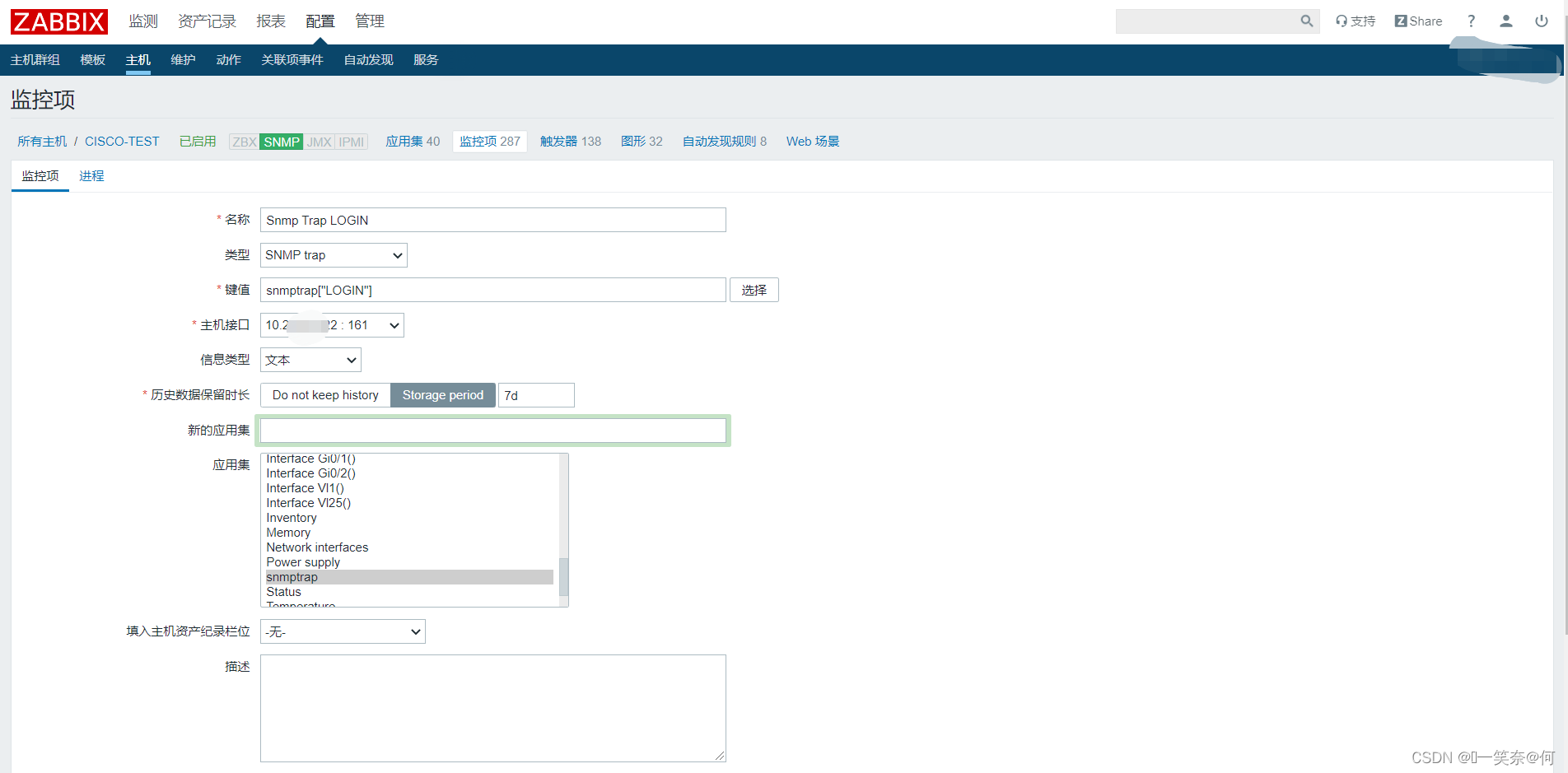Image resolution: width=1568 pixels, height=773 pixels.
Task: Select Network interfaces in application list
Action: coord(409,547)
